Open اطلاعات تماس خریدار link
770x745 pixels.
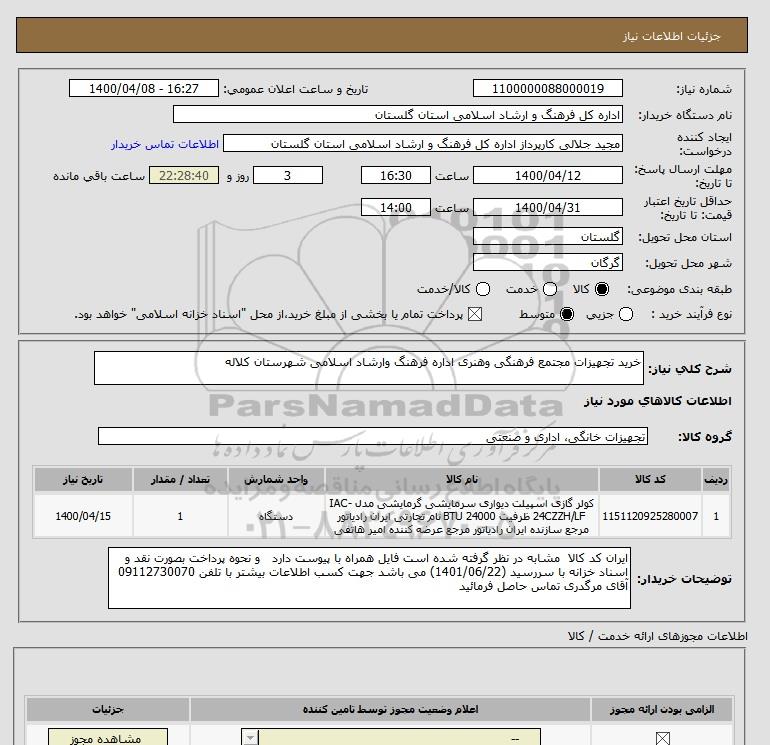pyautogui.click(x=165, y=144)
